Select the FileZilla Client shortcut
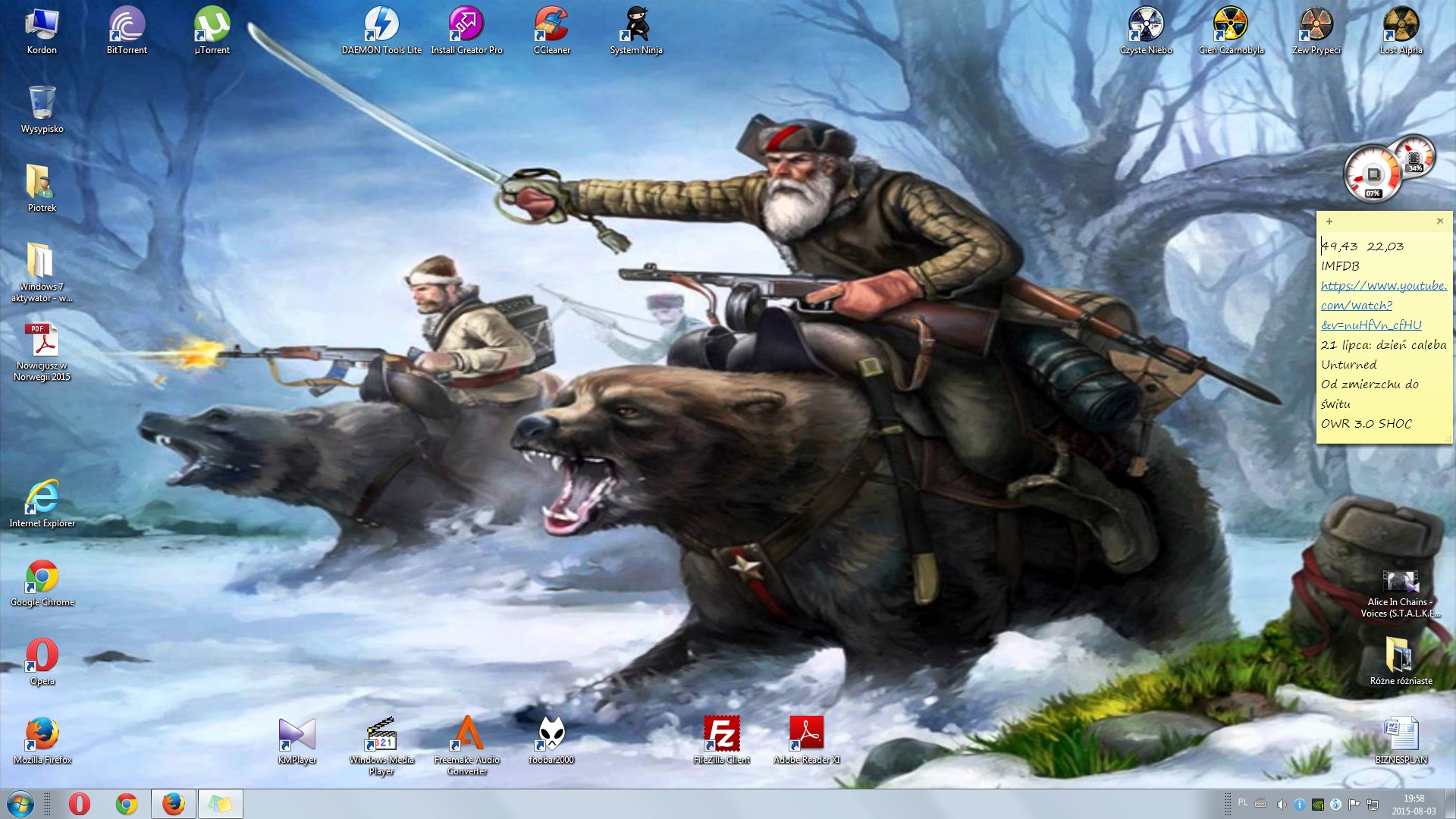This screenshot has height=819, width=1456. click(721, 742)
